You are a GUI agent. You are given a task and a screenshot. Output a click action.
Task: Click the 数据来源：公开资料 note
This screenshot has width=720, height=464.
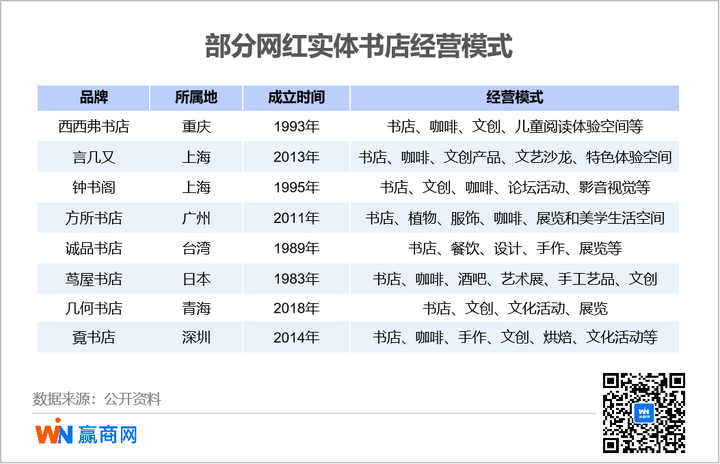97,399
